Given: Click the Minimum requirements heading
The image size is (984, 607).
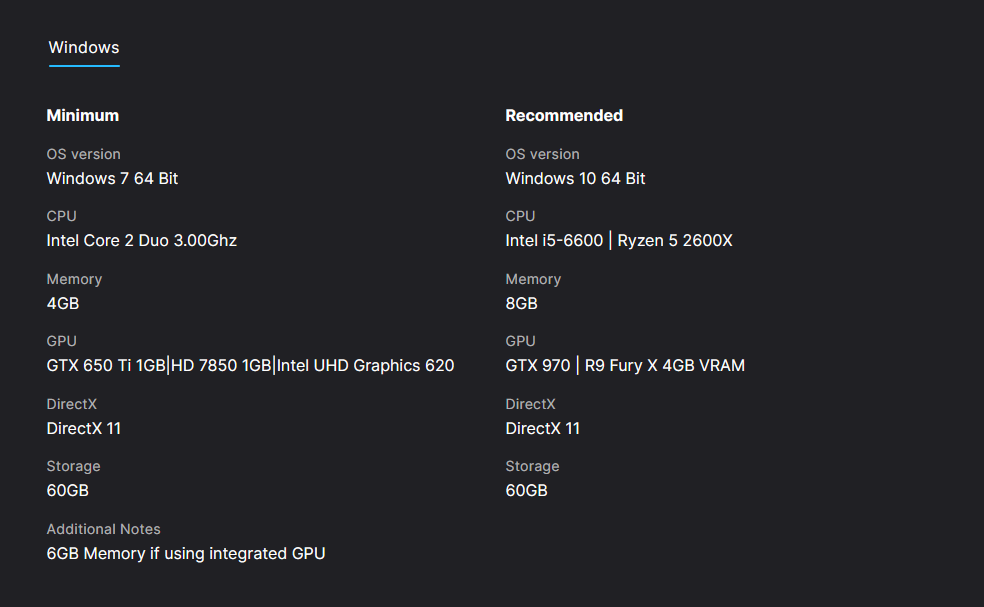Looking at the screenshot, I should [83, 116].
